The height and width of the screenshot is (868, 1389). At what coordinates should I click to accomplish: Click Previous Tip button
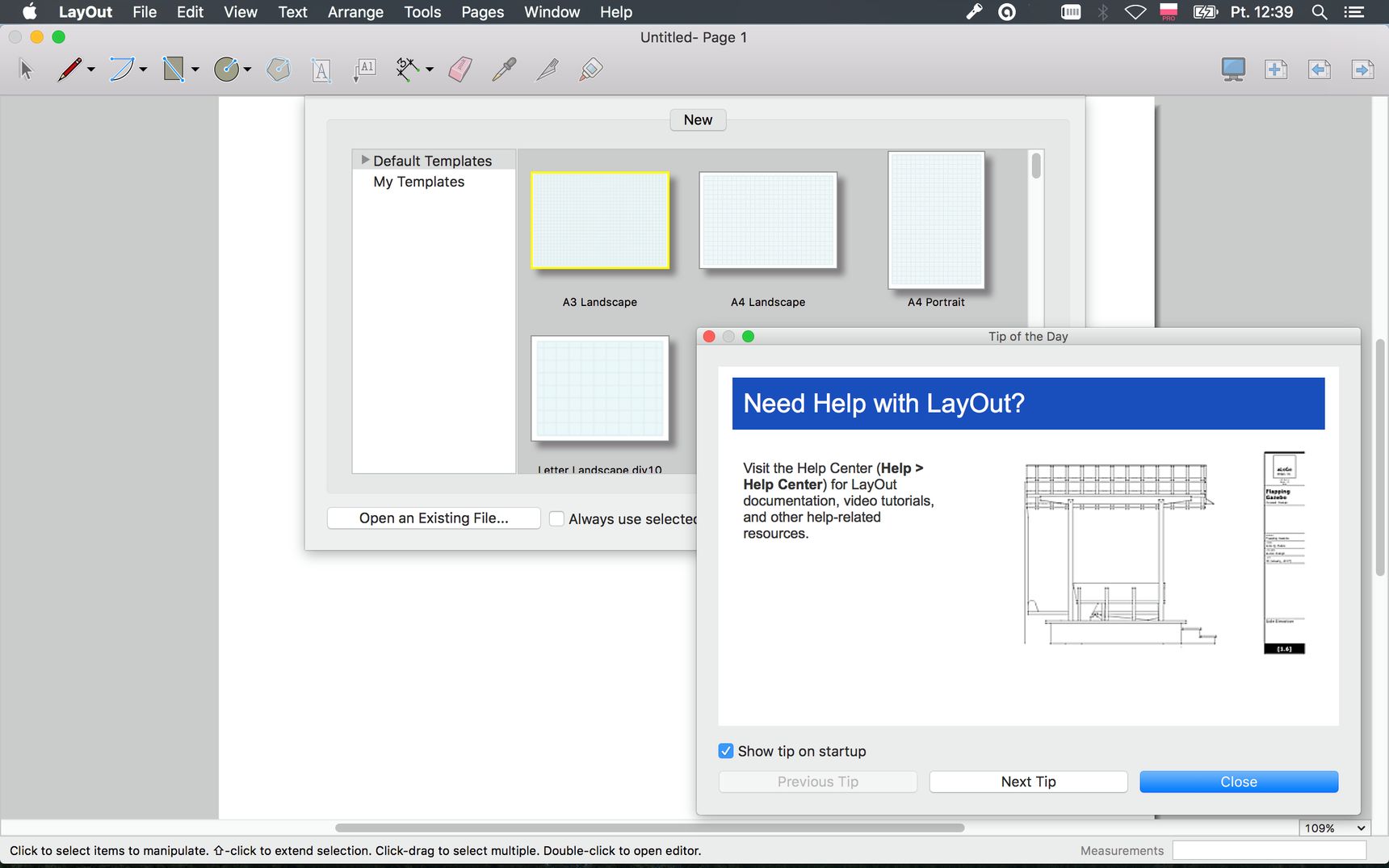[817, 782]
